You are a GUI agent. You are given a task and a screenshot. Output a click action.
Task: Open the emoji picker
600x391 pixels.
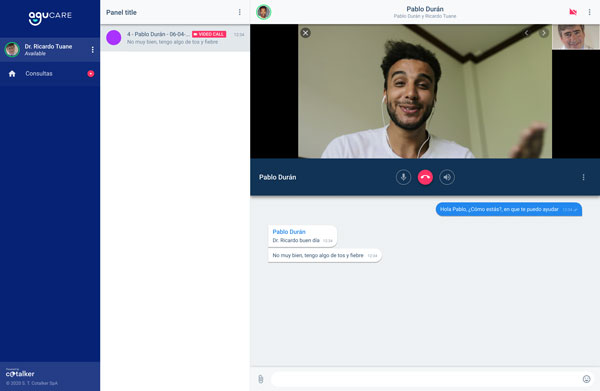(586, 379)
